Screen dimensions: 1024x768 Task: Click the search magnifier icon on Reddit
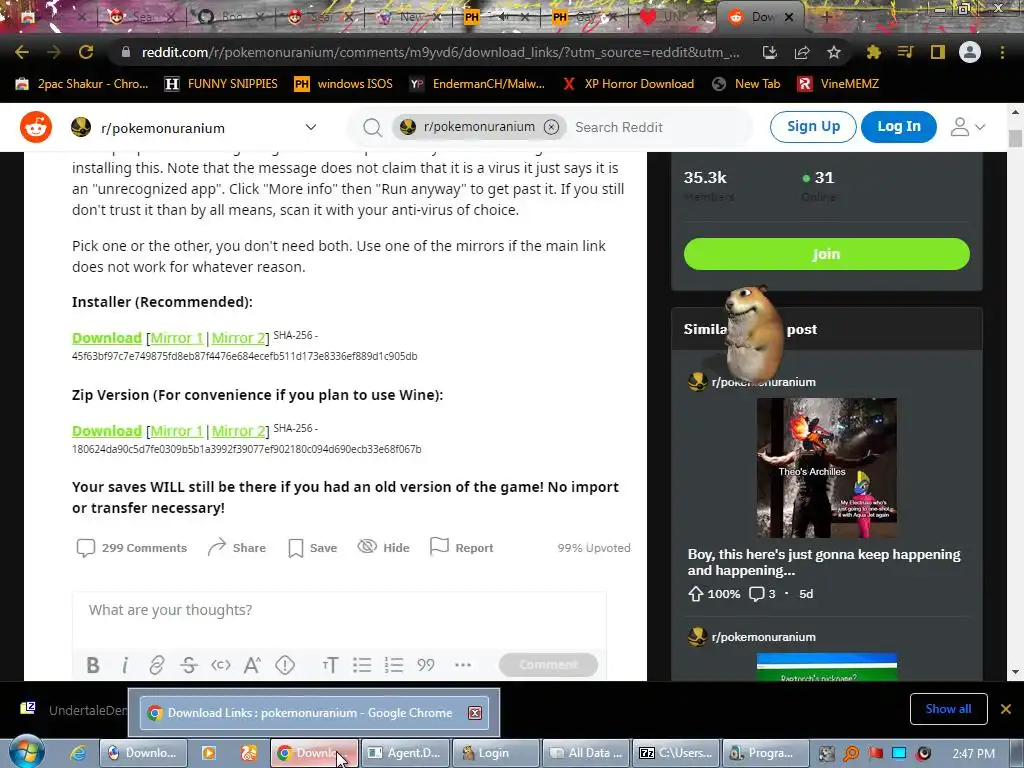pos(372,127)
